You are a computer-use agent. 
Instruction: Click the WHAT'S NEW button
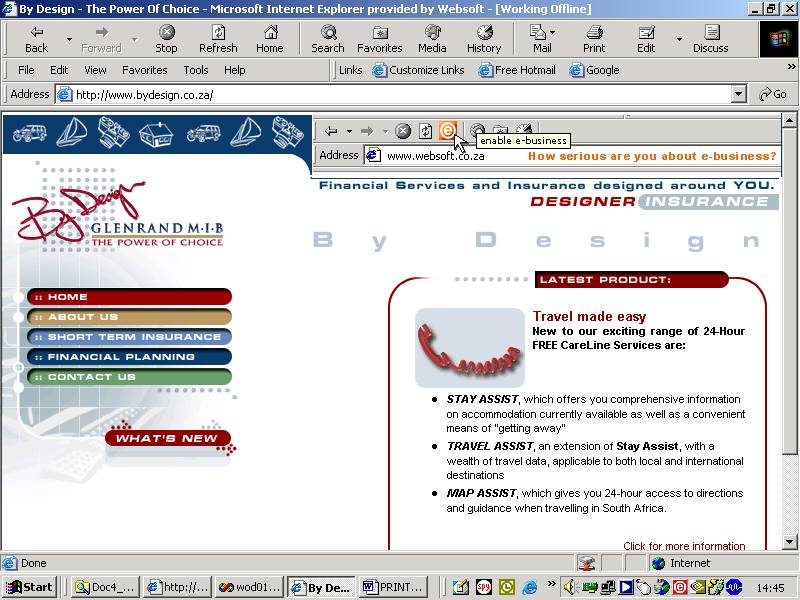pyautogui.click(x=168, y=438)
